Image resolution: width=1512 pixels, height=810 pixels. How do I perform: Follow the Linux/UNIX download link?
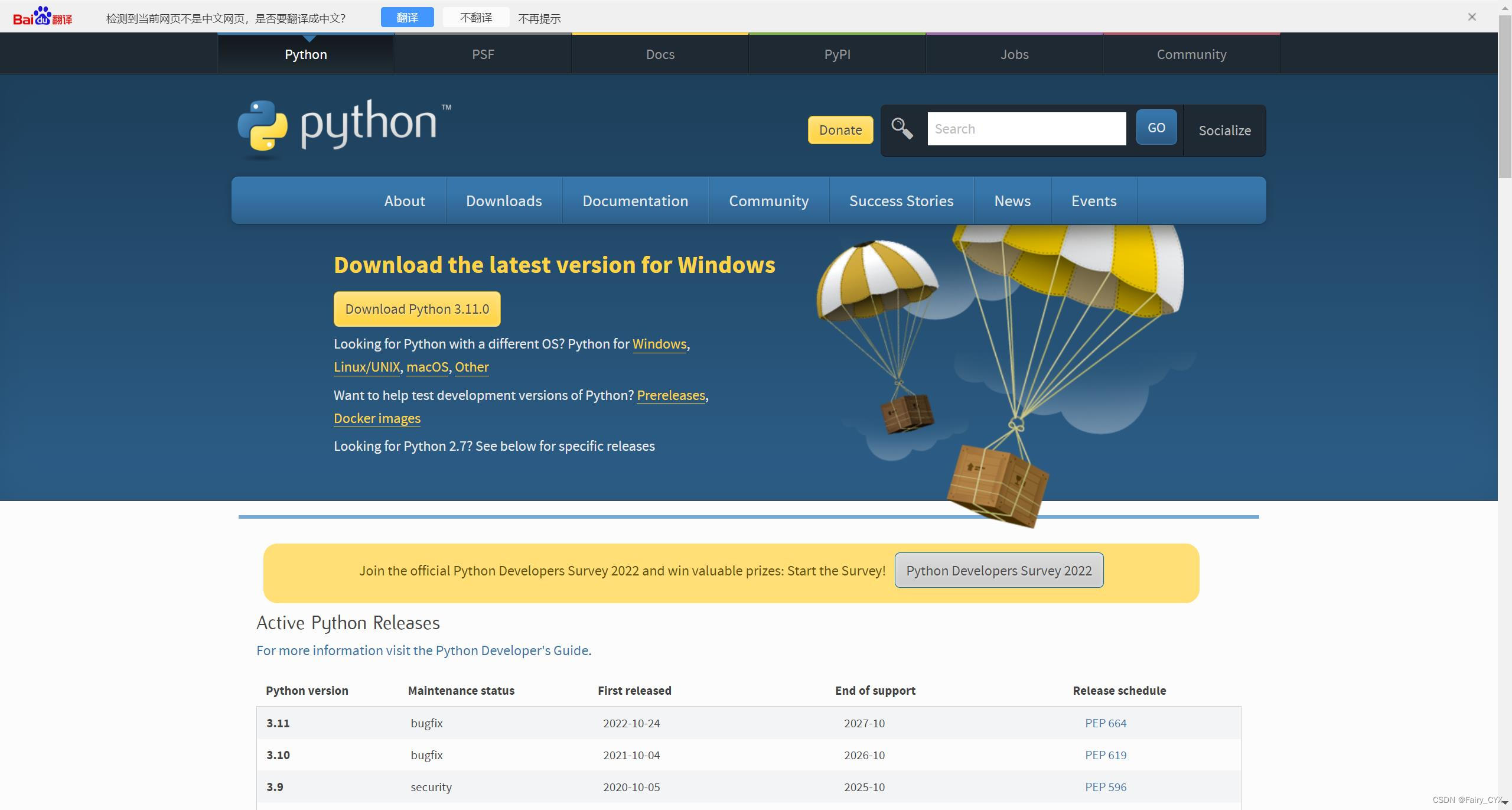click(366, 367)
